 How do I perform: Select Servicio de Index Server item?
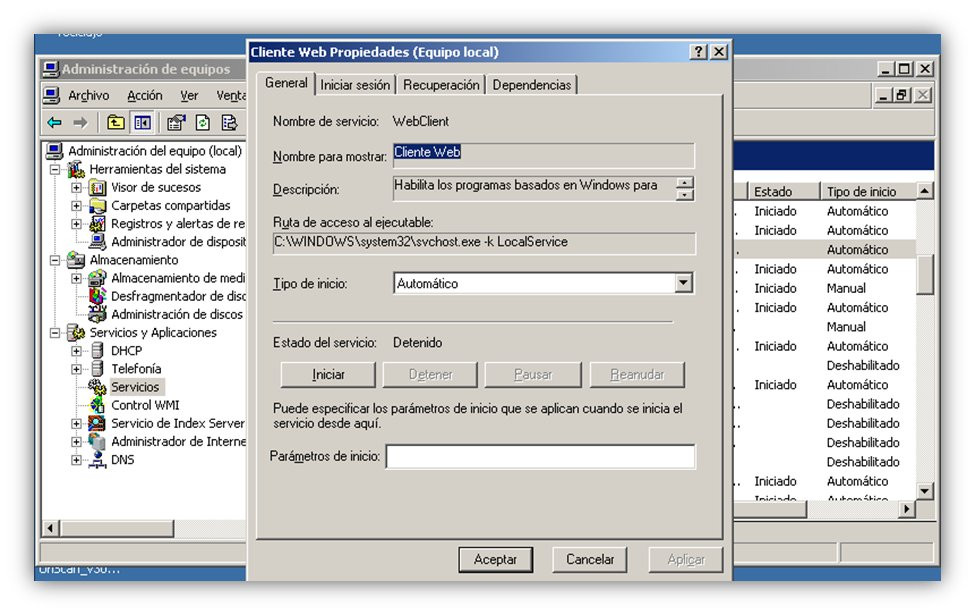pos(177,423)
